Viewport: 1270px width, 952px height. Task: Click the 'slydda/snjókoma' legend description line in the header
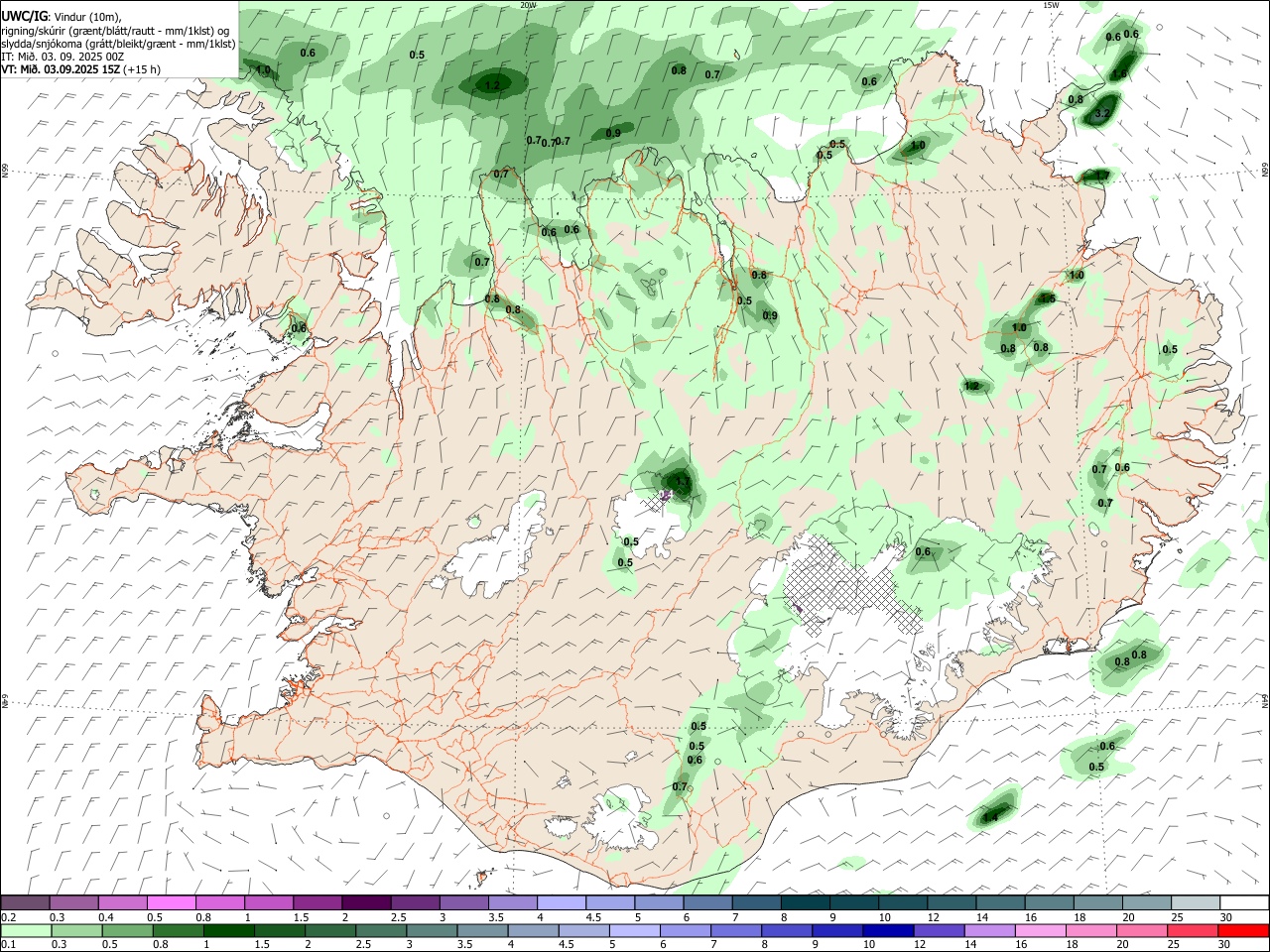pyautogui.click(x=119, y=44)
